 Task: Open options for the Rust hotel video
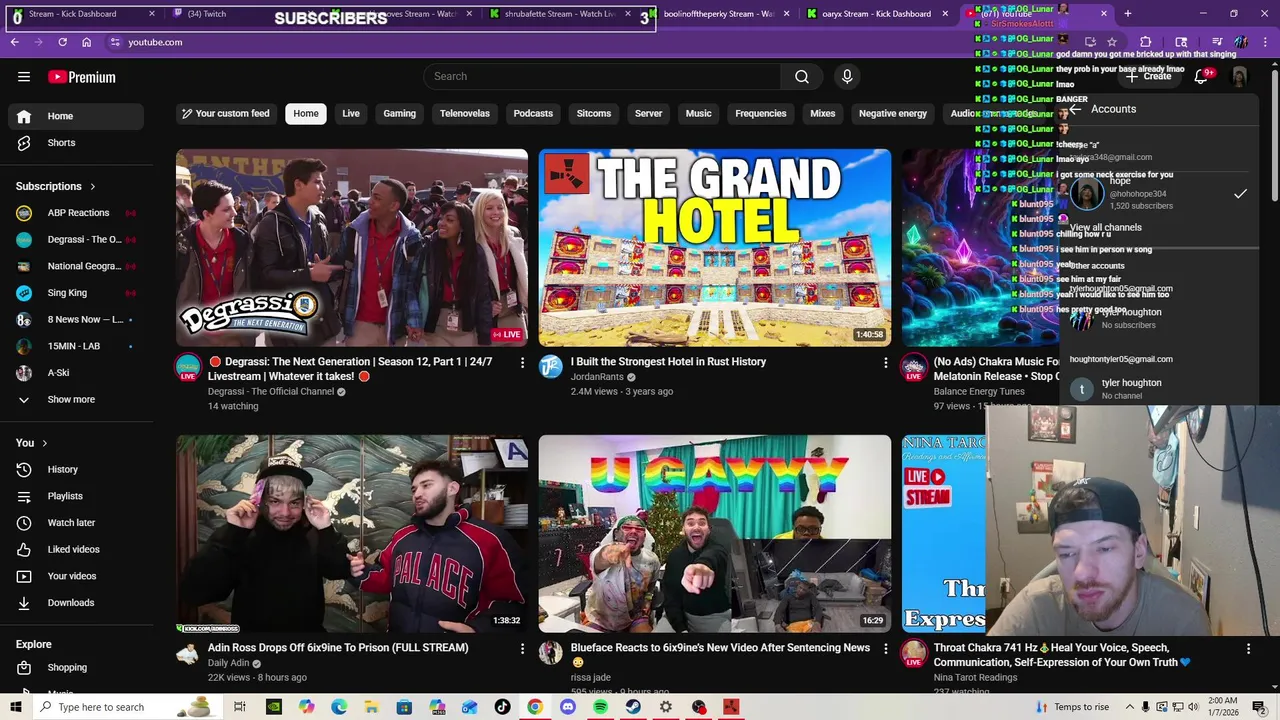tap(885, 362)
